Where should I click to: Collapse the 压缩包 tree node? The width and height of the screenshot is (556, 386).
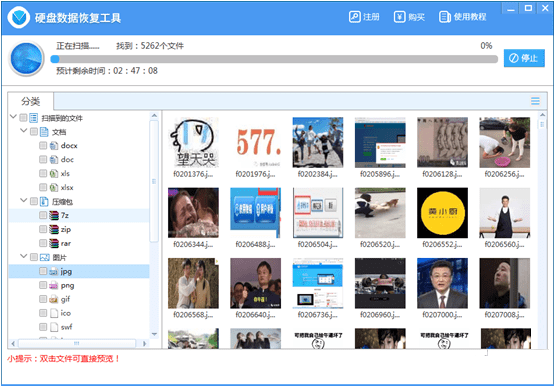tap(24, 201)
